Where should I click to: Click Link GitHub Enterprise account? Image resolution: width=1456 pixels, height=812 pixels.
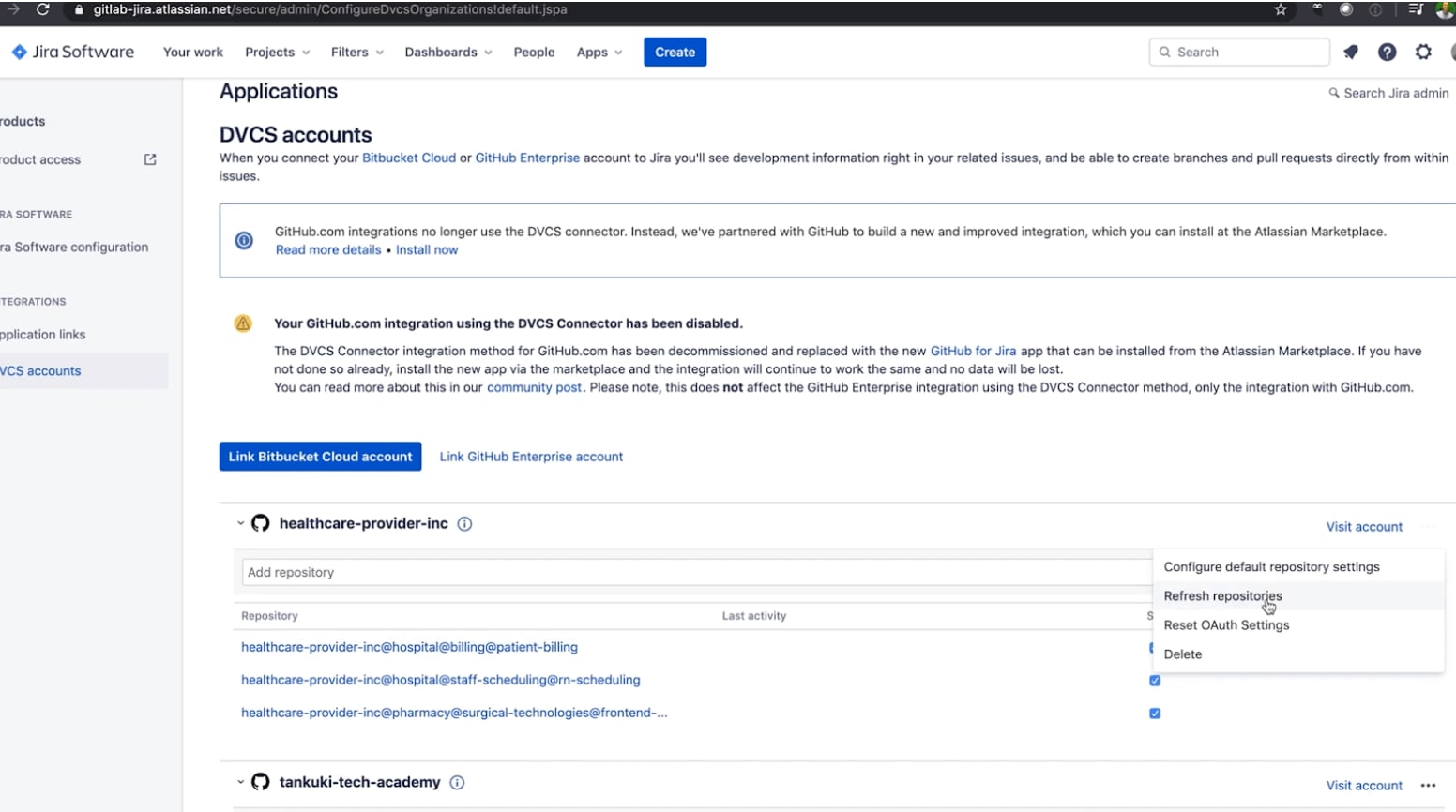click(531, 457)
